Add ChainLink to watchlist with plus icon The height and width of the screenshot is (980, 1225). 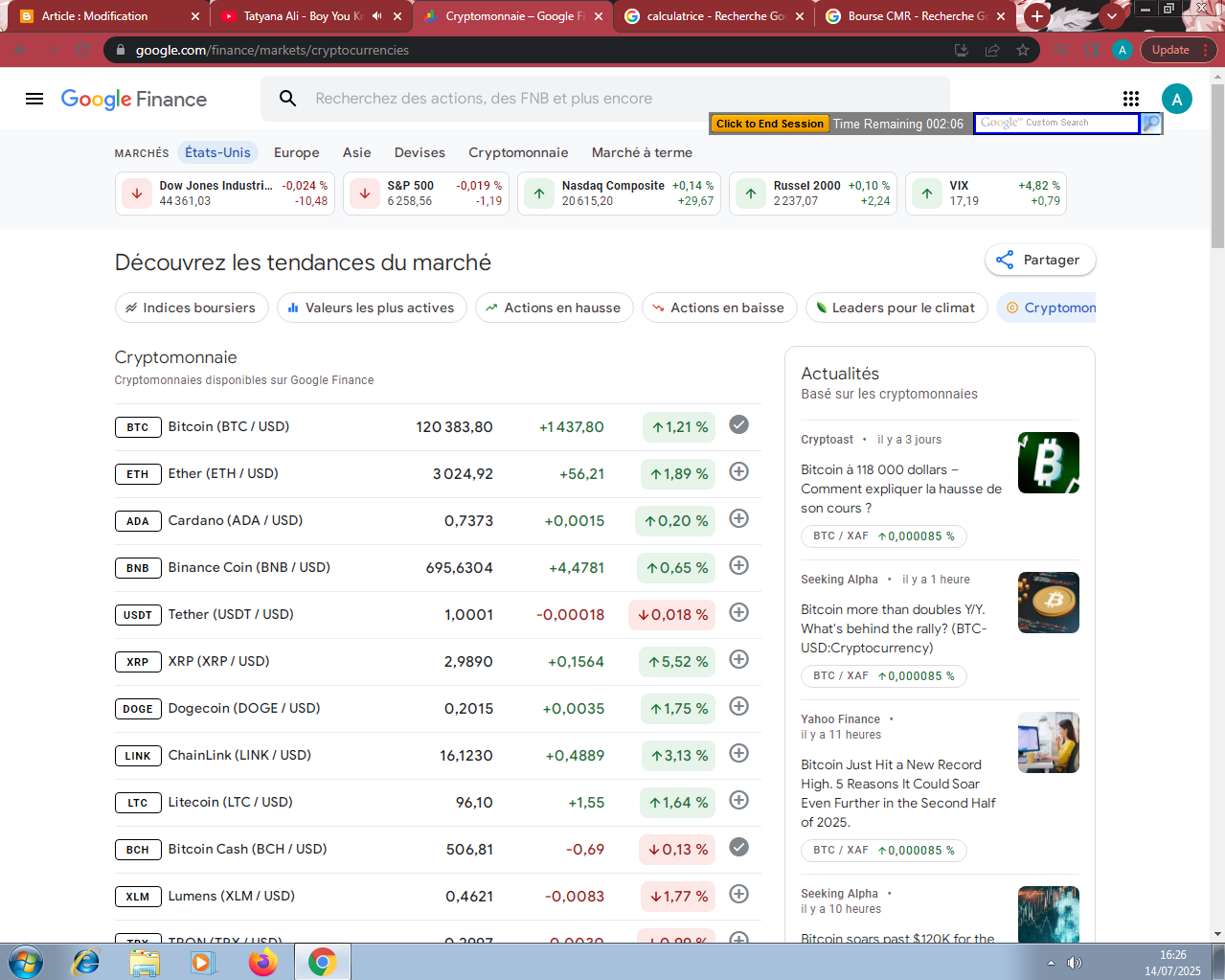(738, 753)
